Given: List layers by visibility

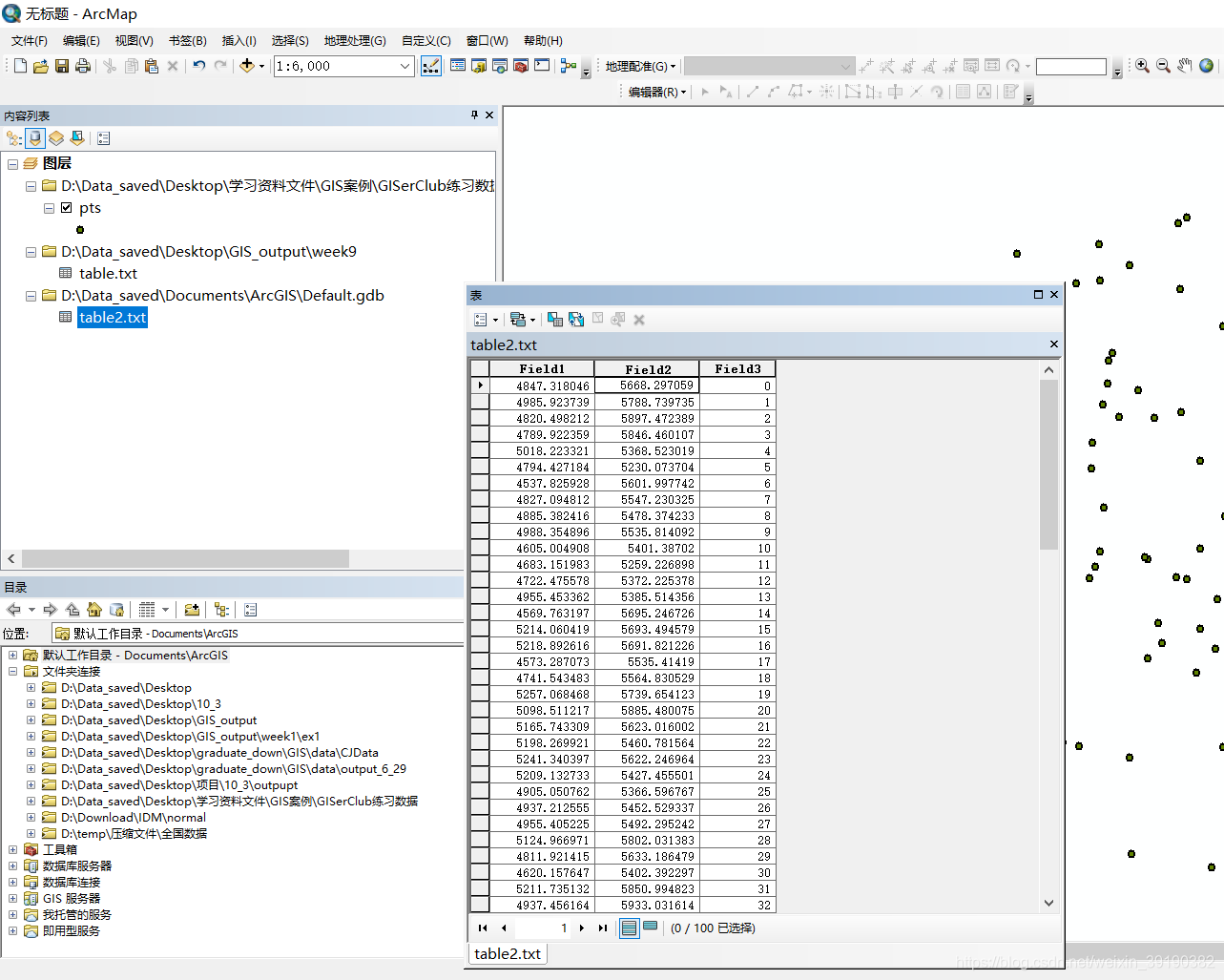Looking at the screenshot, I should pyautogui.click(x=56, y=138).
